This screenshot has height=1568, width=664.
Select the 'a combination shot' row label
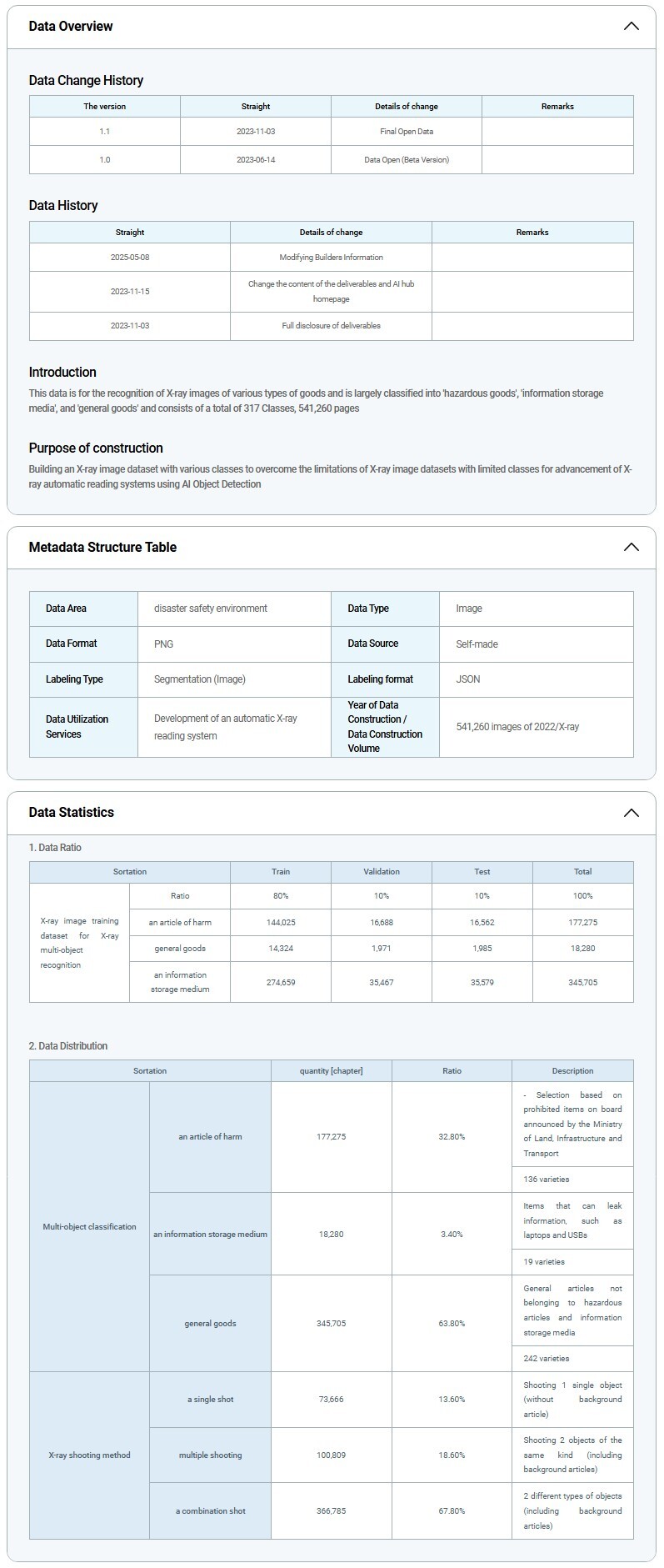(211, 1511)
